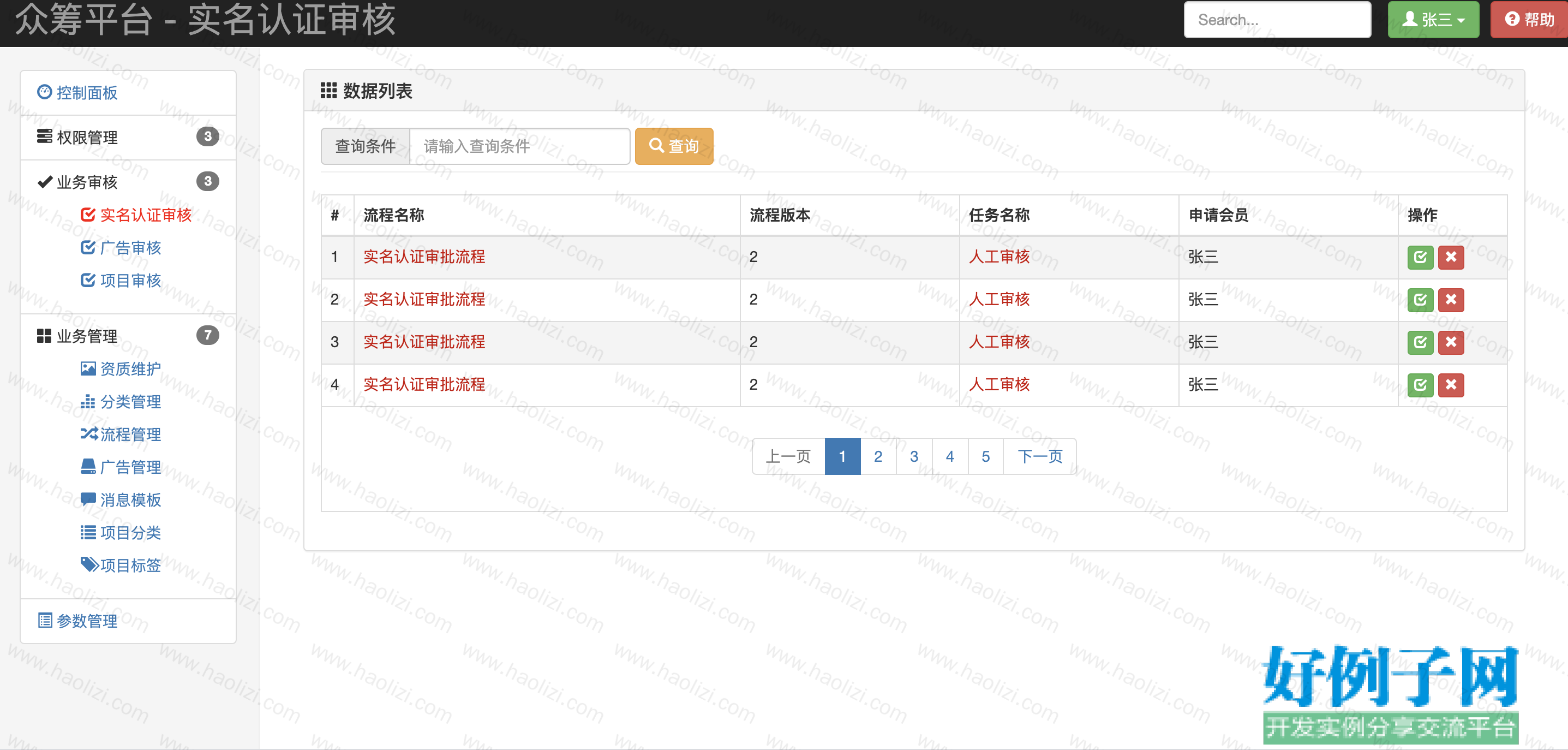Click the 查询条件 label addon
The width and height of the screenshot is (1568, 750).
366,146
